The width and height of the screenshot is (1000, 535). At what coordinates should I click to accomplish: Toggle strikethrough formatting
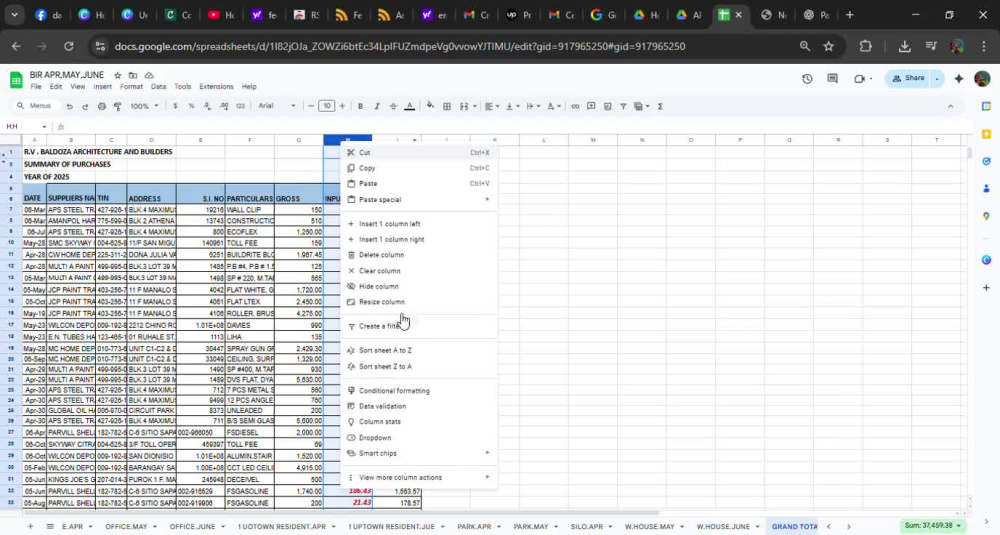click(393, 106)
